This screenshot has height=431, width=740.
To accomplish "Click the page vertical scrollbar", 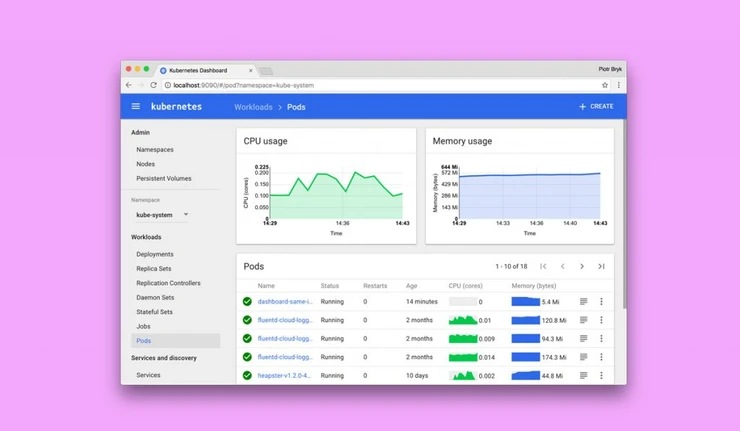I will [x=624, y=213].
